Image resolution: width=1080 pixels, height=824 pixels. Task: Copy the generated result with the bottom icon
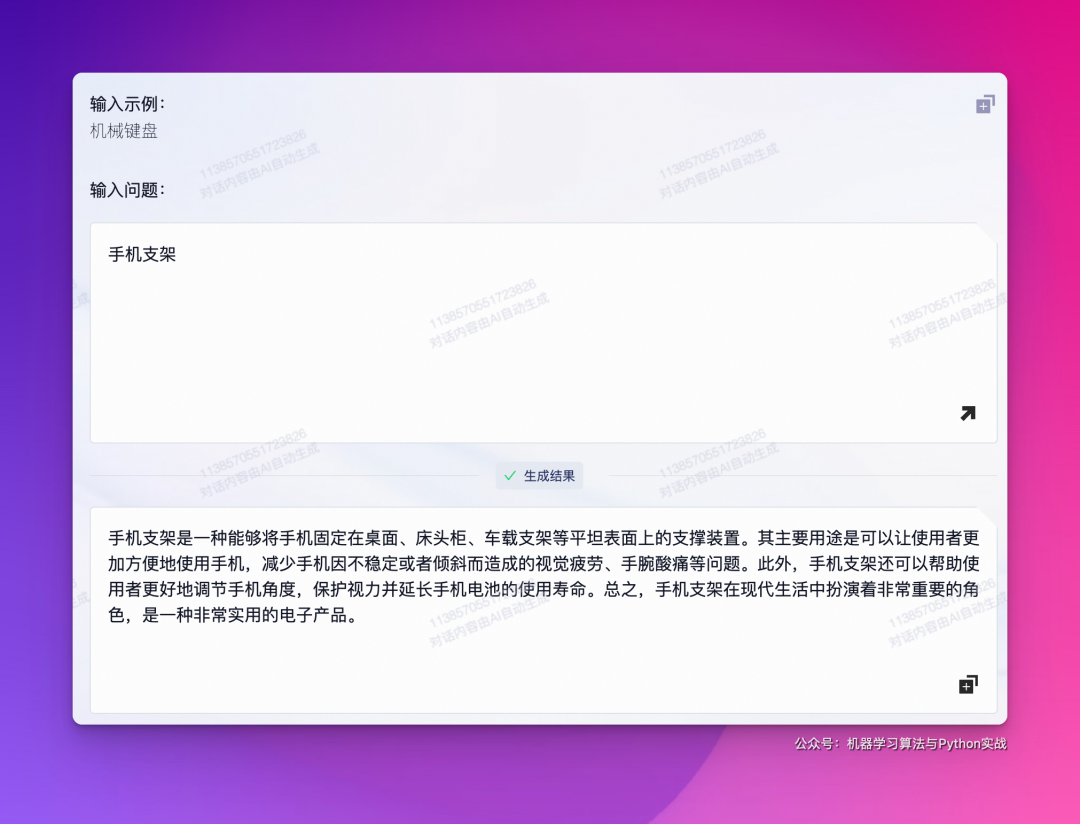point(968,684)
